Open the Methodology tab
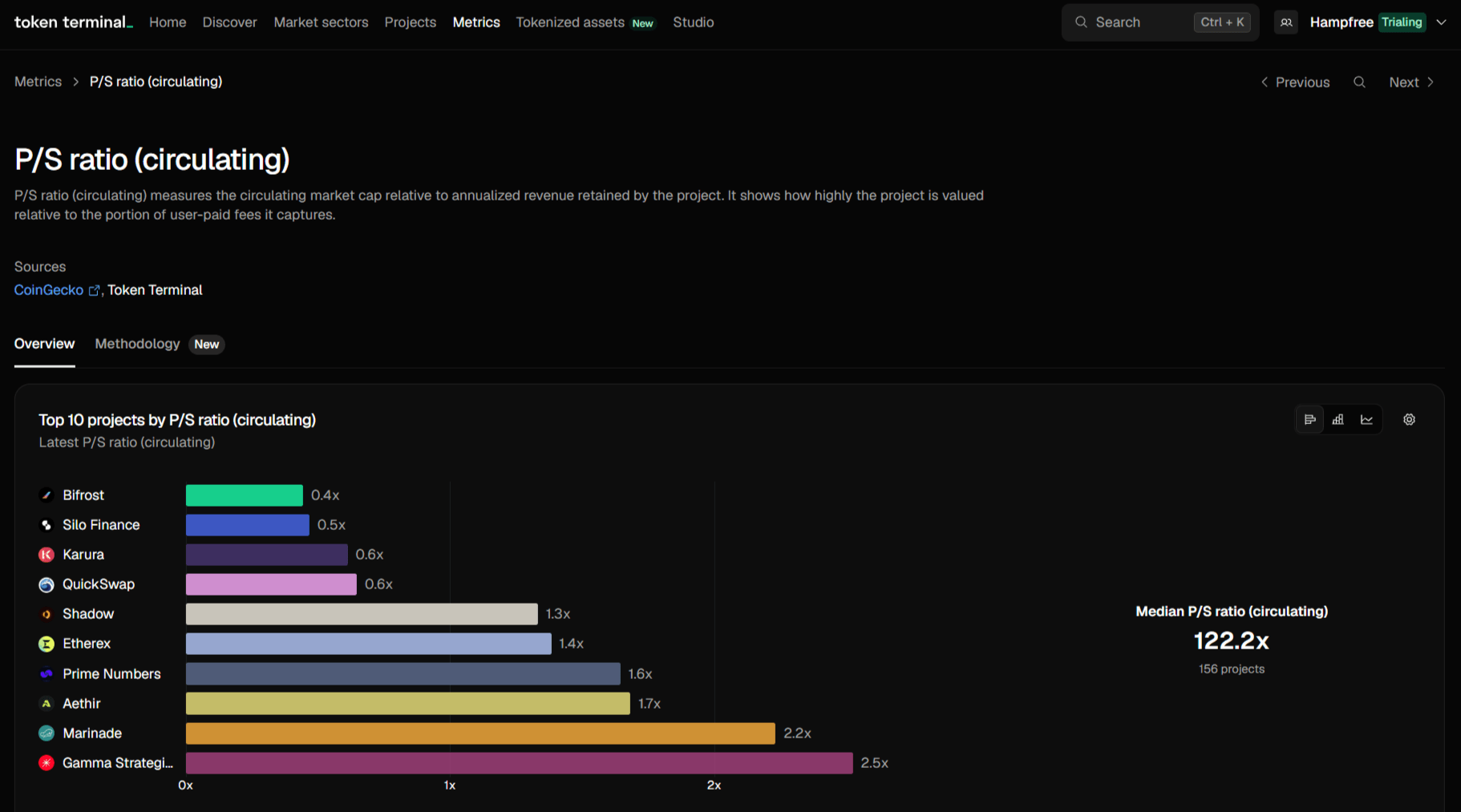The width and height of the screenshot is (1461, 812). 137,344
